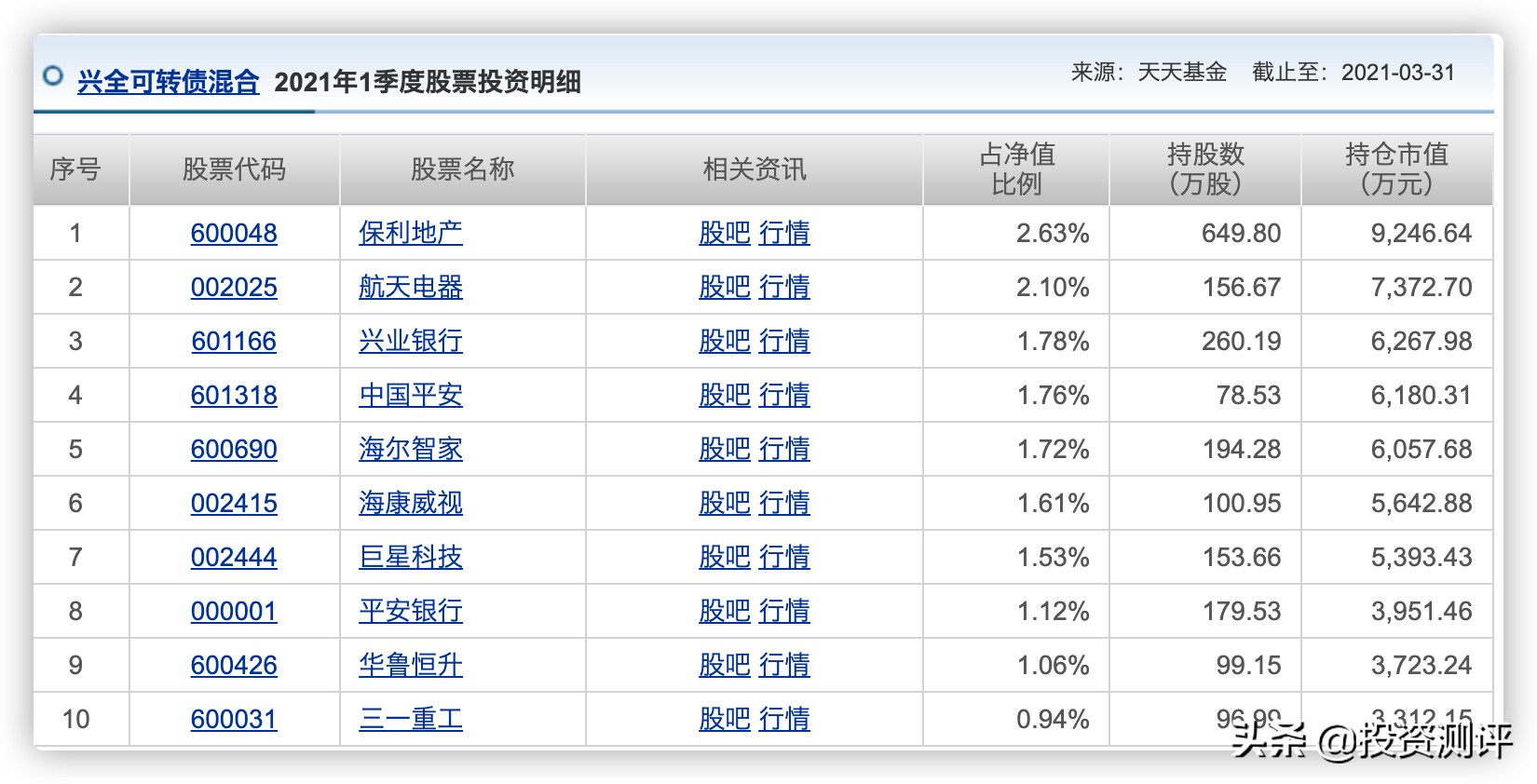Open 行情 link in the 海尔智家 row
1537x784 pixels.
(x=784, y=449)
